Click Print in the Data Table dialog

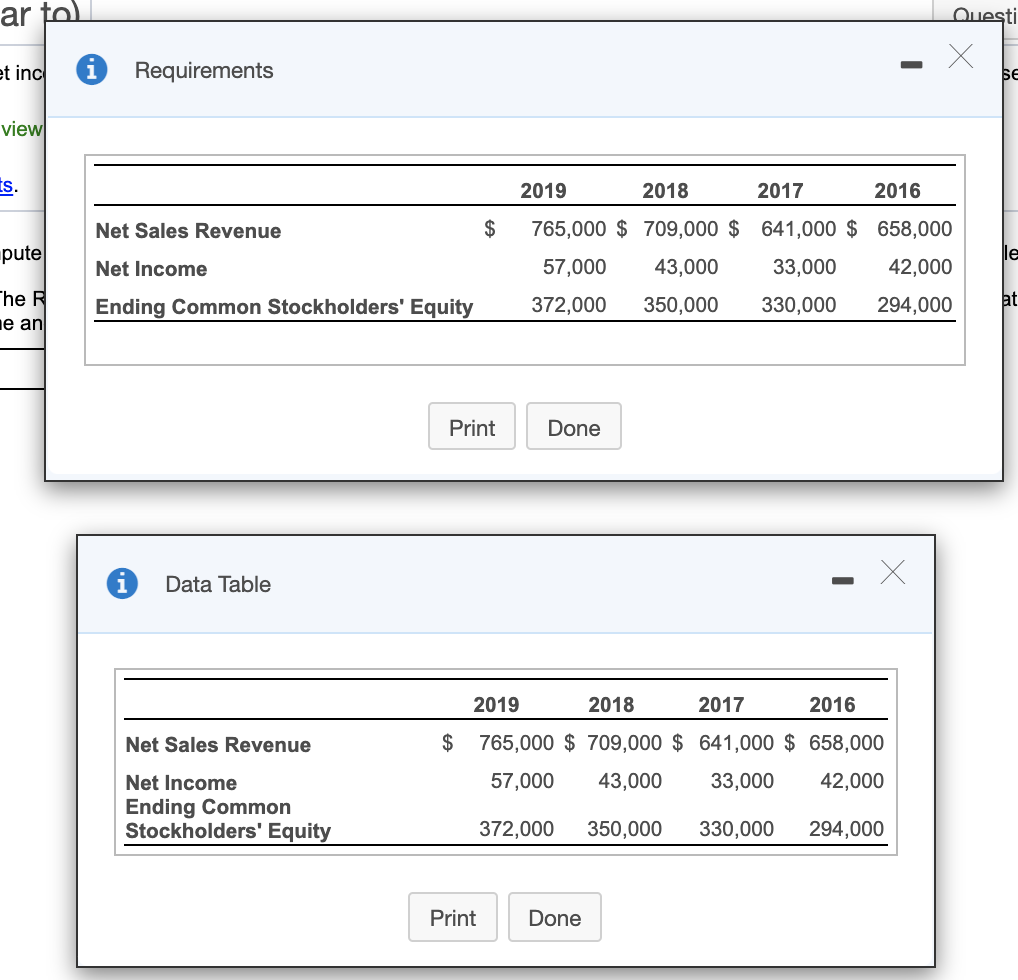tap(452, 917)
